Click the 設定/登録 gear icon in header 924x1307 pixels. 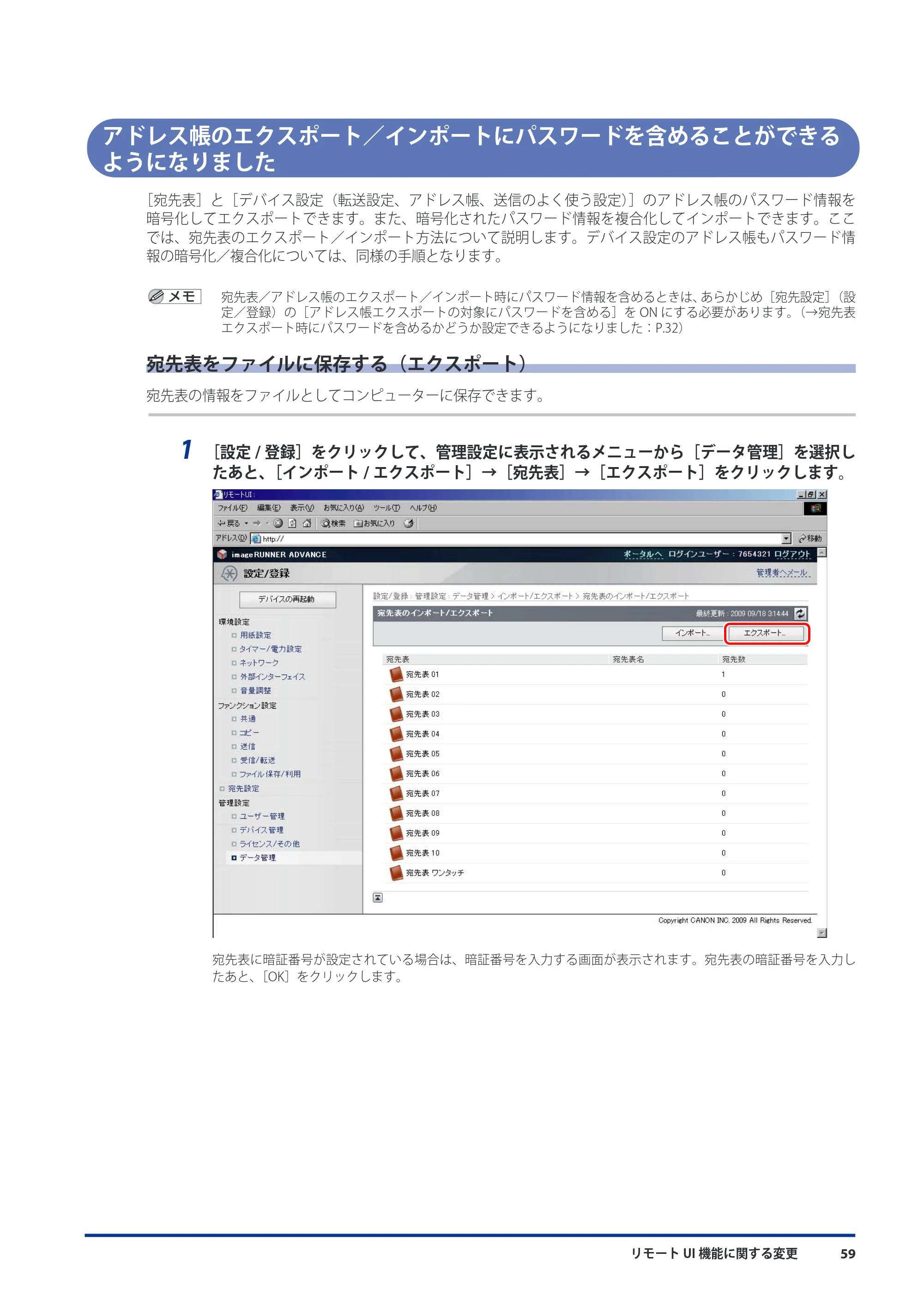[x=229, y=573]
